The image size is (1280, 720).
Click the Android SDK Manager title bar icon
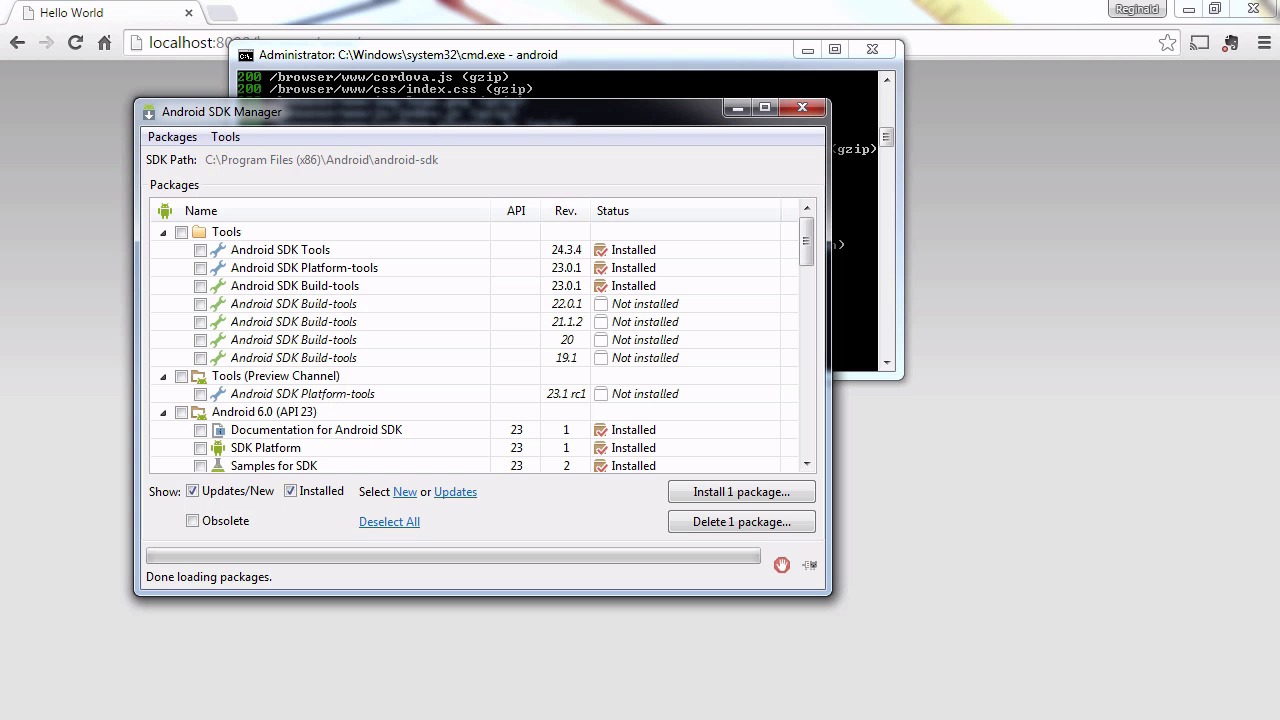click(x=149, y=112)
